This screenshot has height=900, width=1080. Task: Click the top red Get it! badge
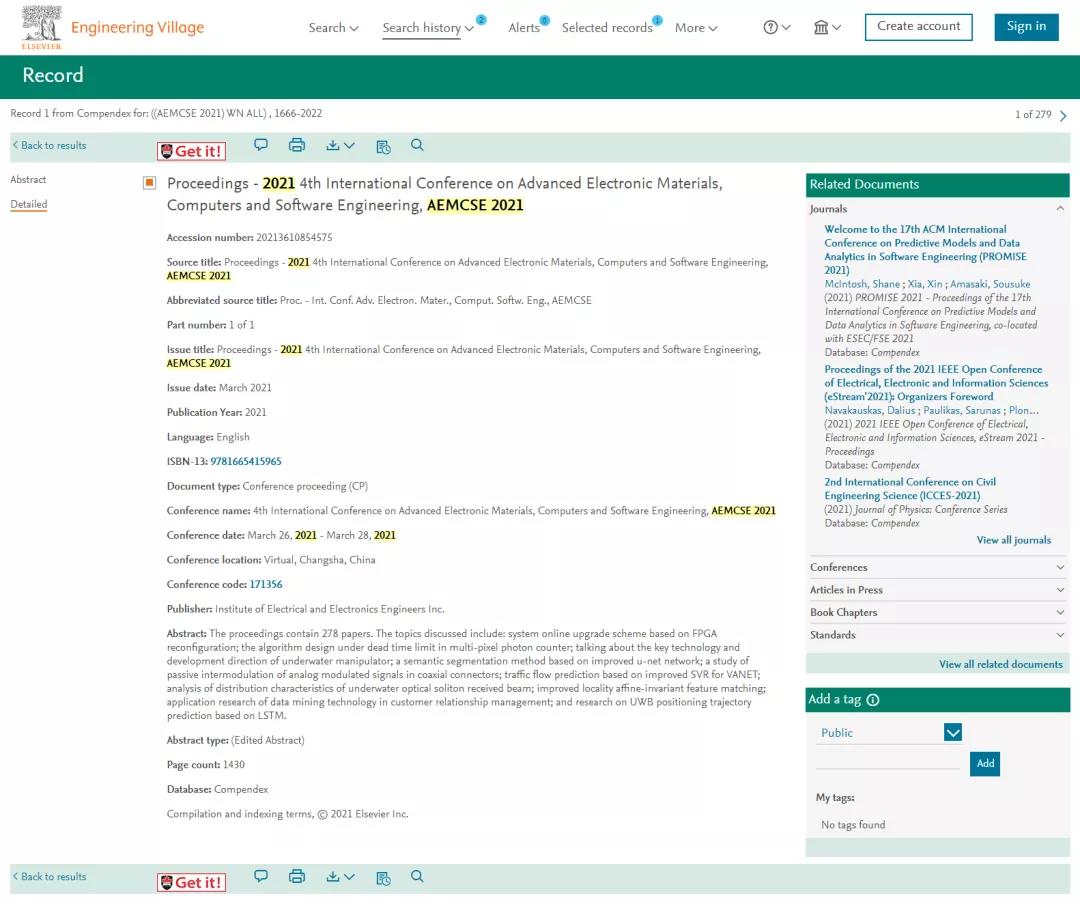pos(192,151)
